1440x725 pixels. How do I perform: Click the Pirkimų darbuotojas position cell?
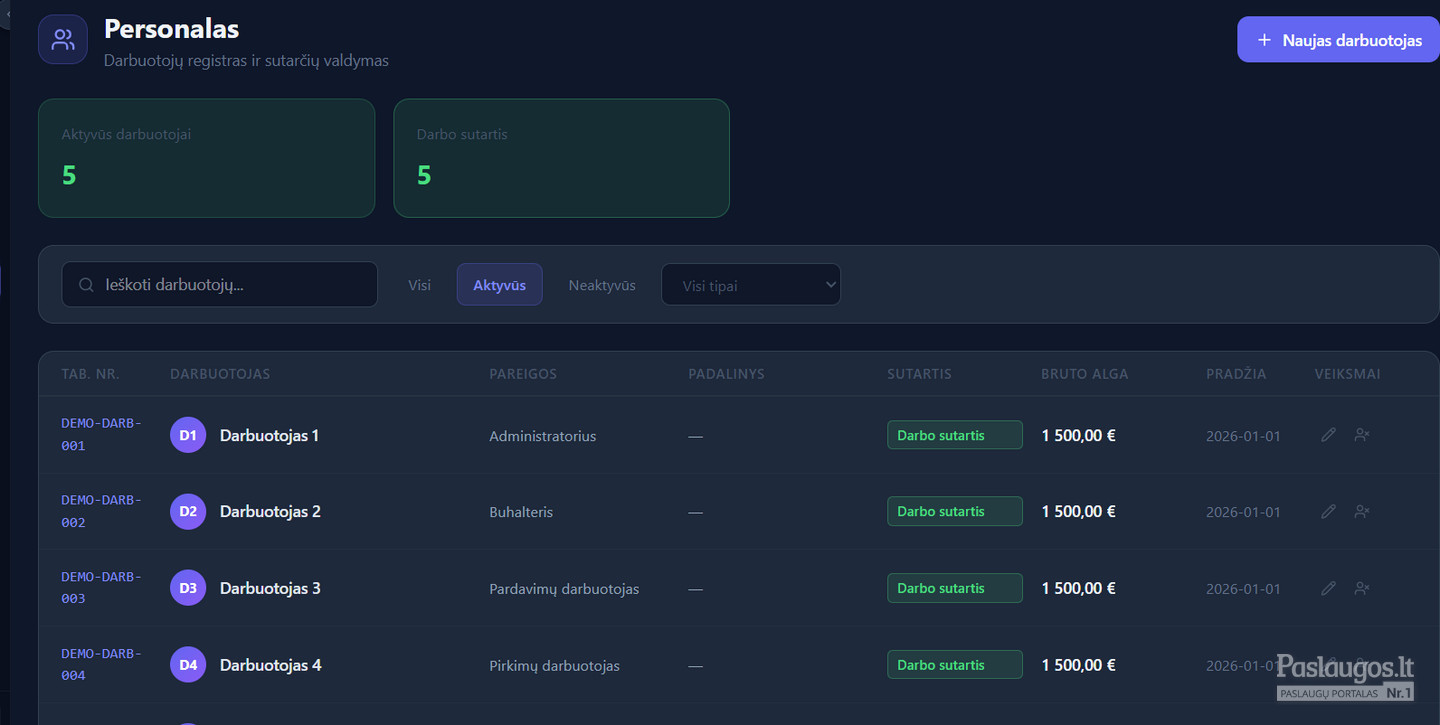click(x=554, y=665)
